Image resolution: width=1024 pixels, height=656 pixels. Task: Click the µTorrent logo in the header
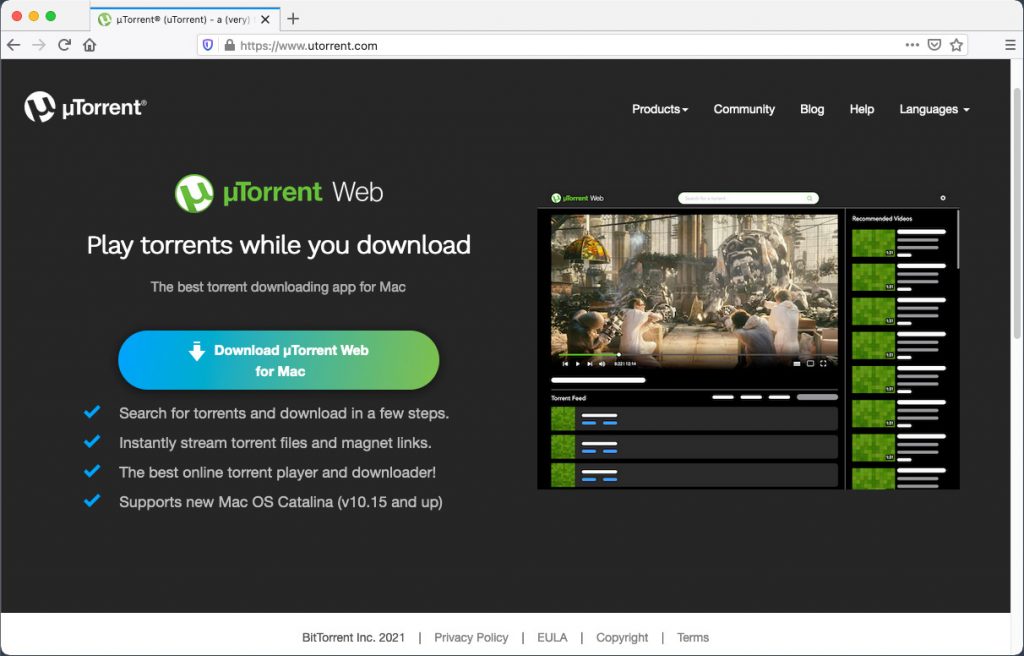pyautogui.click(x=85, y=107)
